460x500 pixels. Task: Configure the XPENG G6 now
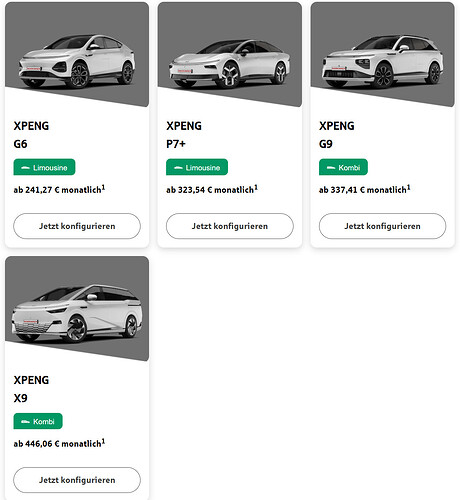coord(77,226)
